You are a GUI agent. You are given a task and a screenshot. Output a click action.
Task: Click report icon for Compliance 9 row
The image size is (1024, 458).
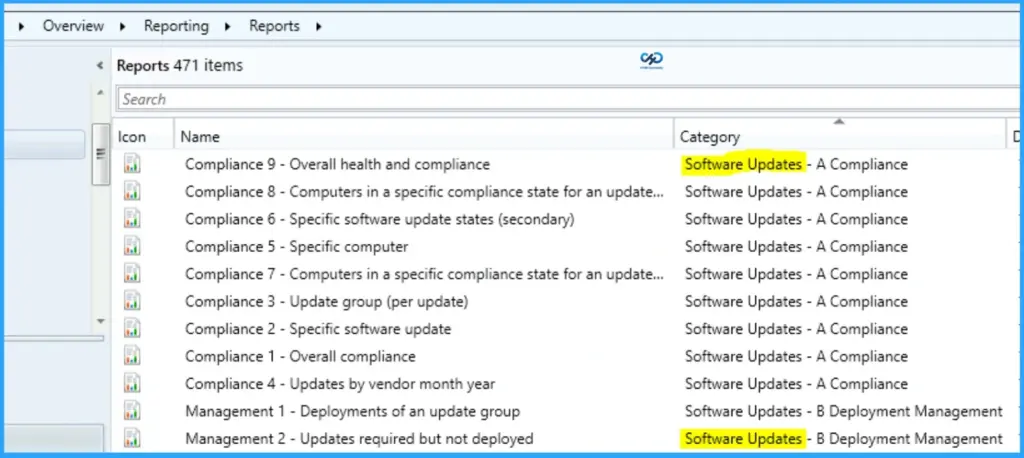pyautogui.click(x=132, y=164)
